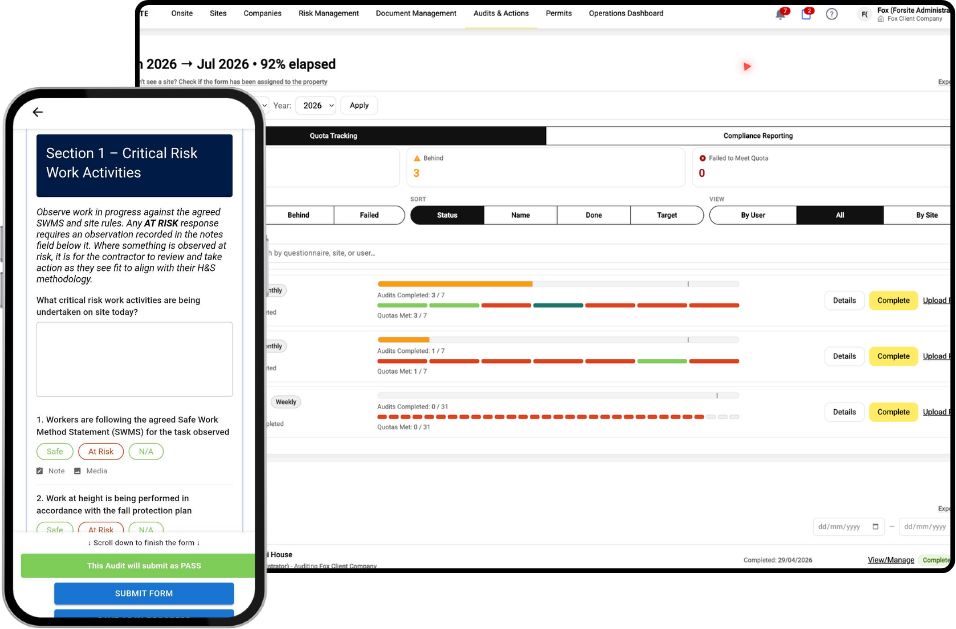Screen dimensions: 956x629
Task: Click the teal quota segment in the first row
Action: (558, 305)
